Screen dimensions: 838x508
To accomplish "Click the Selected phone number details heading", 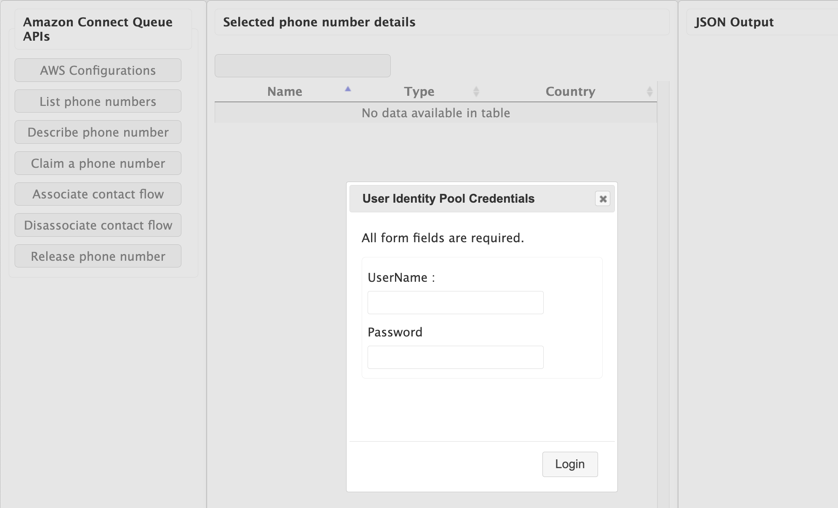I will (319, 22).
